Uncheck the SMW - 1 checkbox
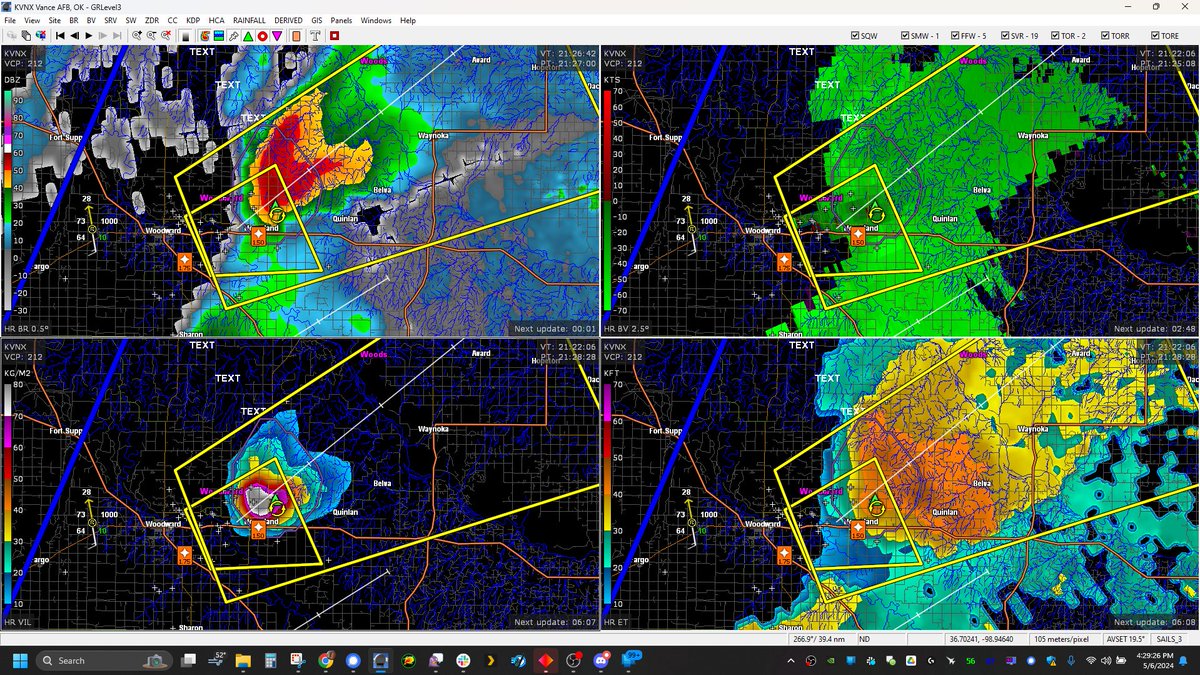 click(x=905, y=36)
